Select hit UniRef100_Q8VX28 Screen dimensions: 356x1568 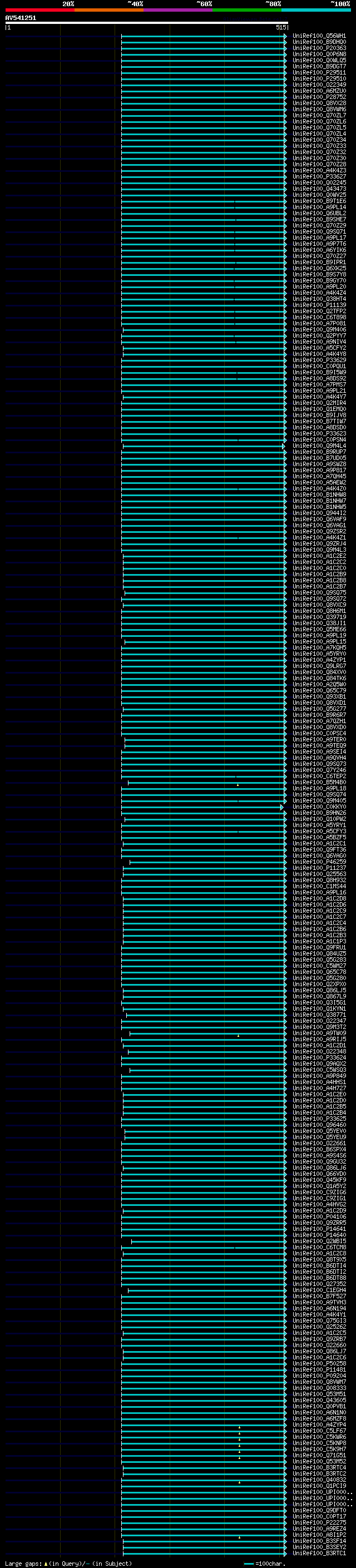[x=319, y=103]
